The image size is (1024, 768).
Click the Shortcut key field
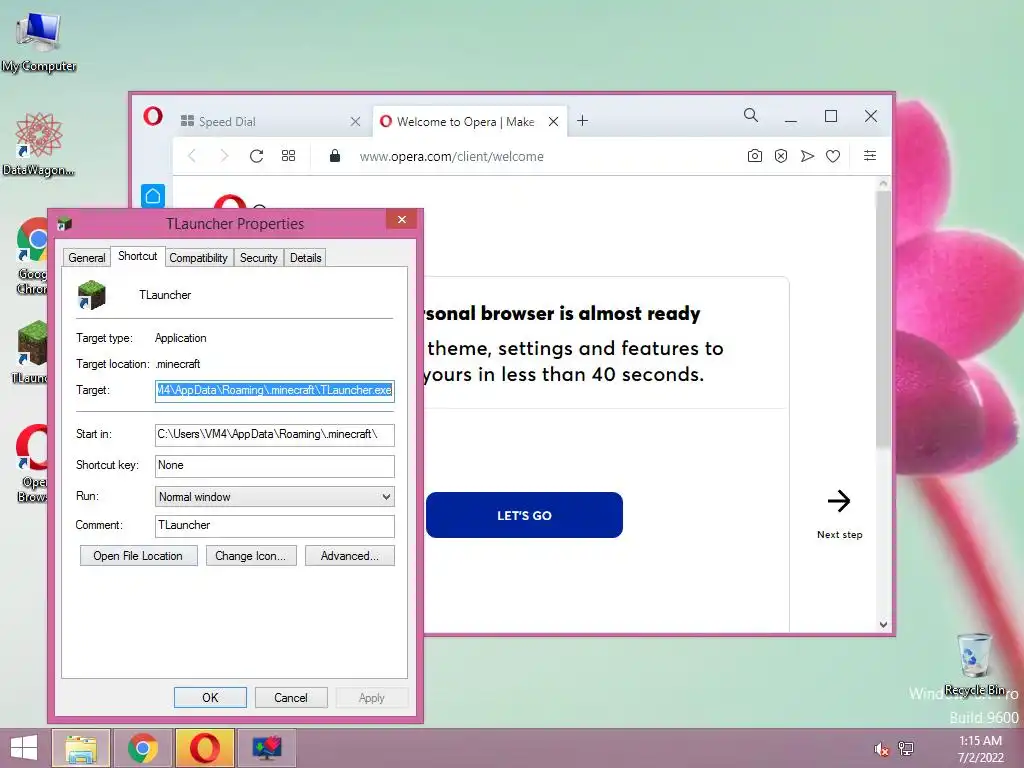click(274, 466)
